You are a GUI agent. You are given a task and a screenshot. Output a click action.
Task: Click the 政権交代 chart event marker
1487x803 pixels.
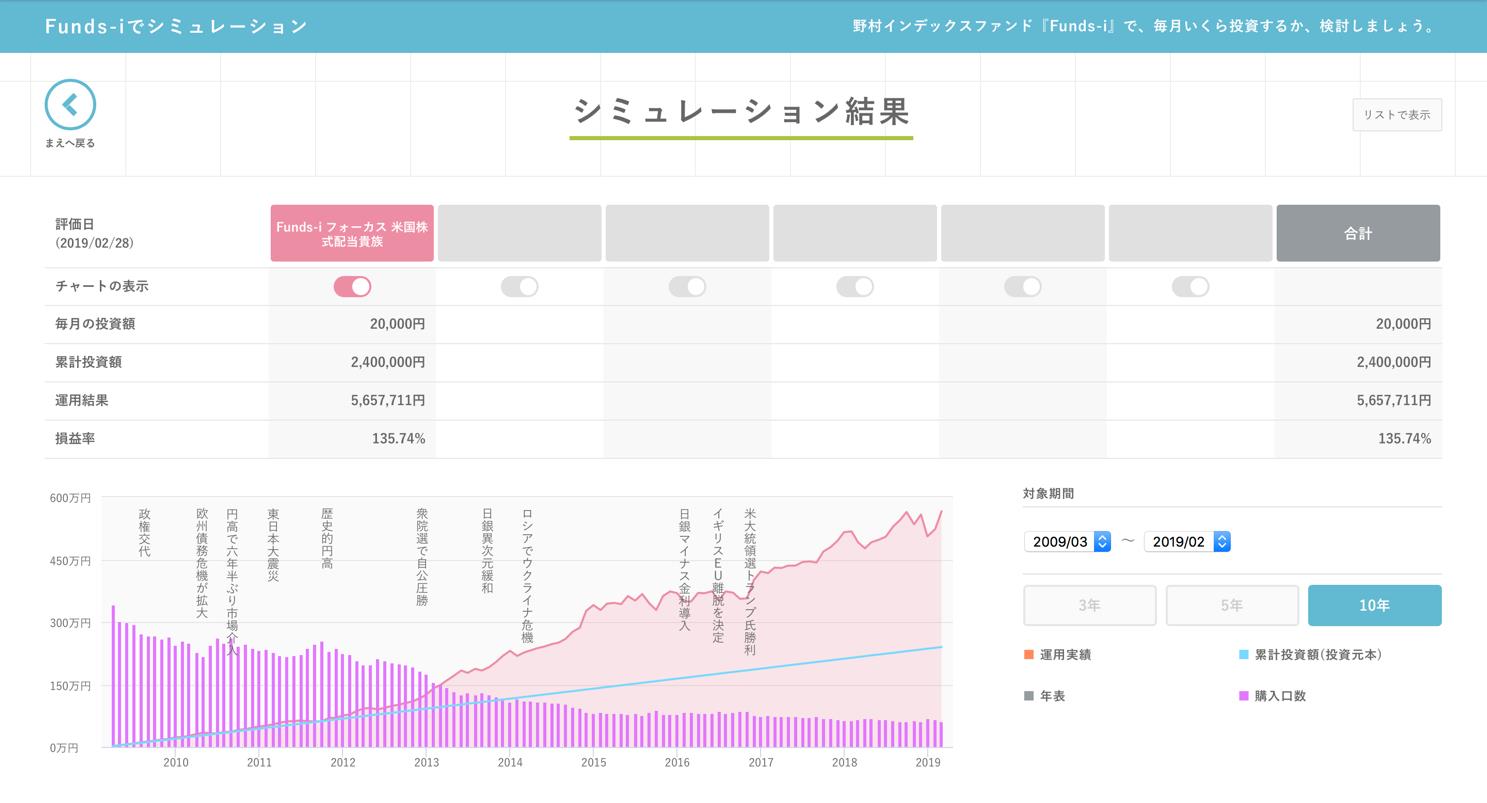click(x=144, y=533)
